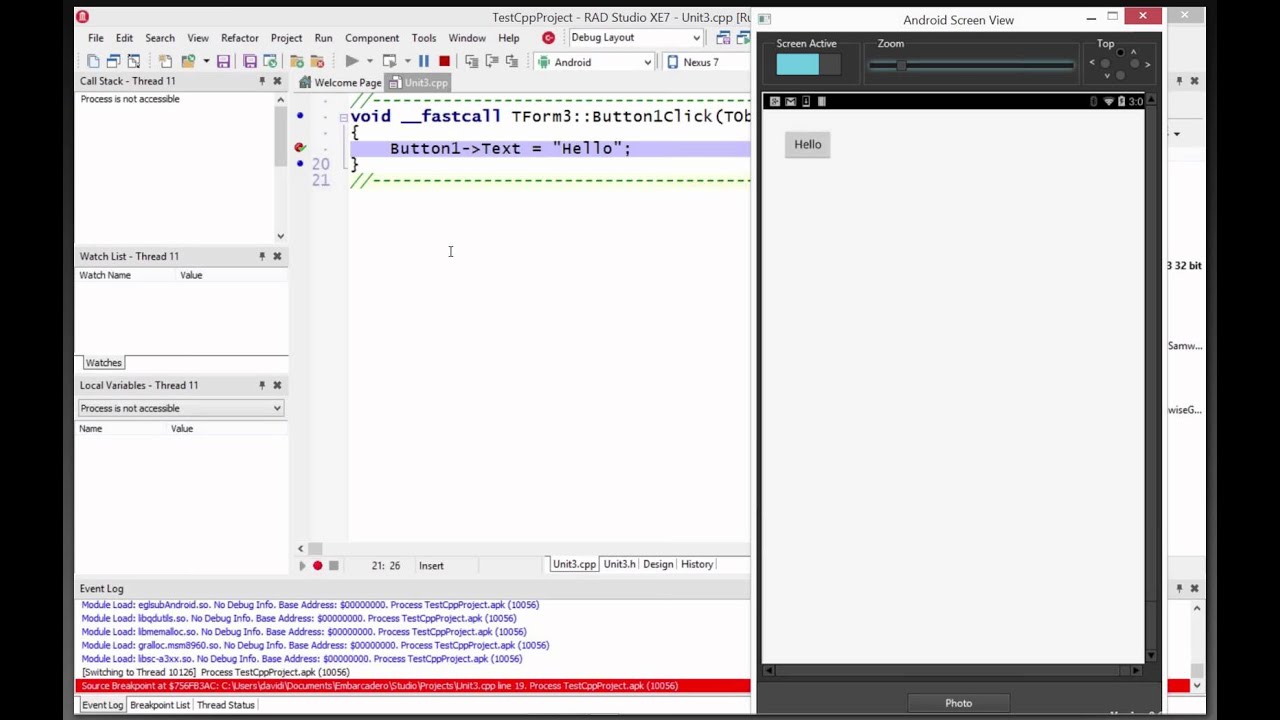
Task: Pin the Call Stack panel
Action: pos(262,81)
